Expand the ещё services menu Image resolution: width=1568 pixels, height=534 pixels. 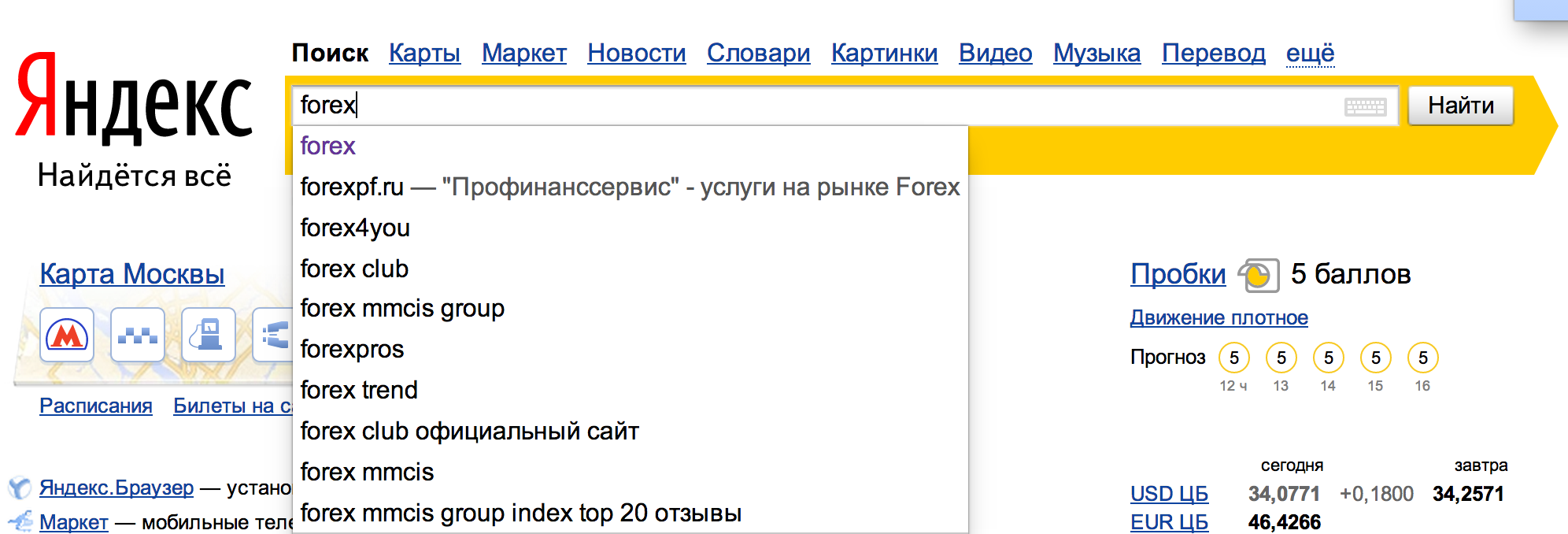tap(1310, 53)
